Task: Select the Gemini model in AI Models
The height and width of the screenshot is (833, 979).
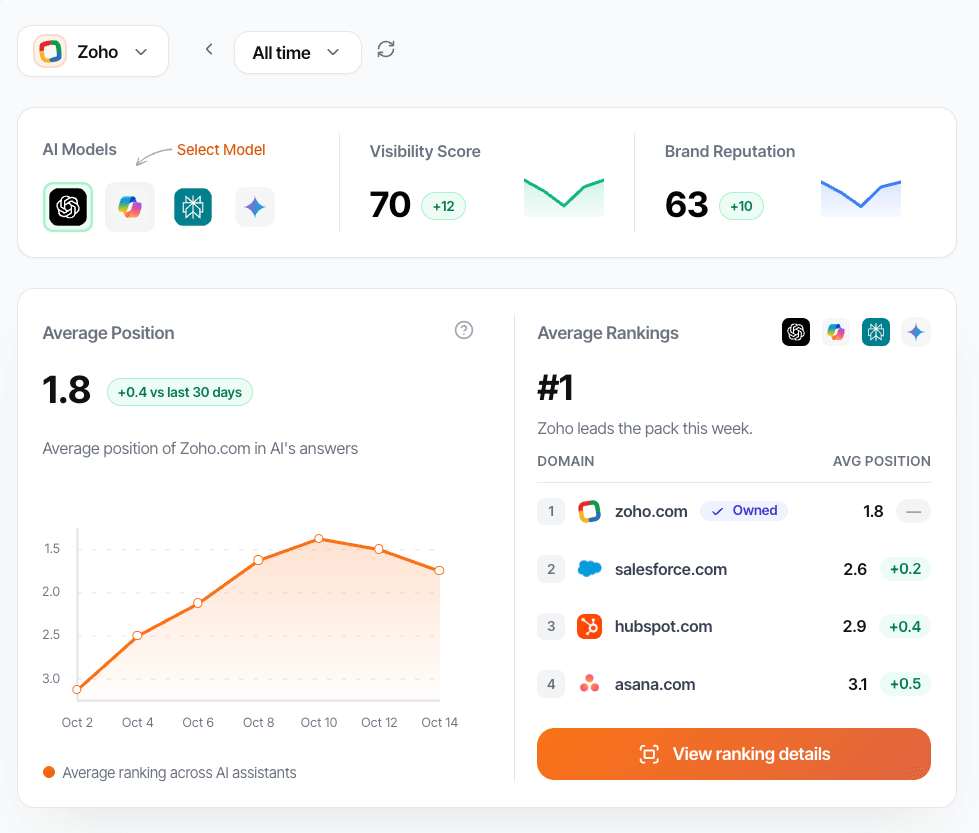Action: [255, 207]
